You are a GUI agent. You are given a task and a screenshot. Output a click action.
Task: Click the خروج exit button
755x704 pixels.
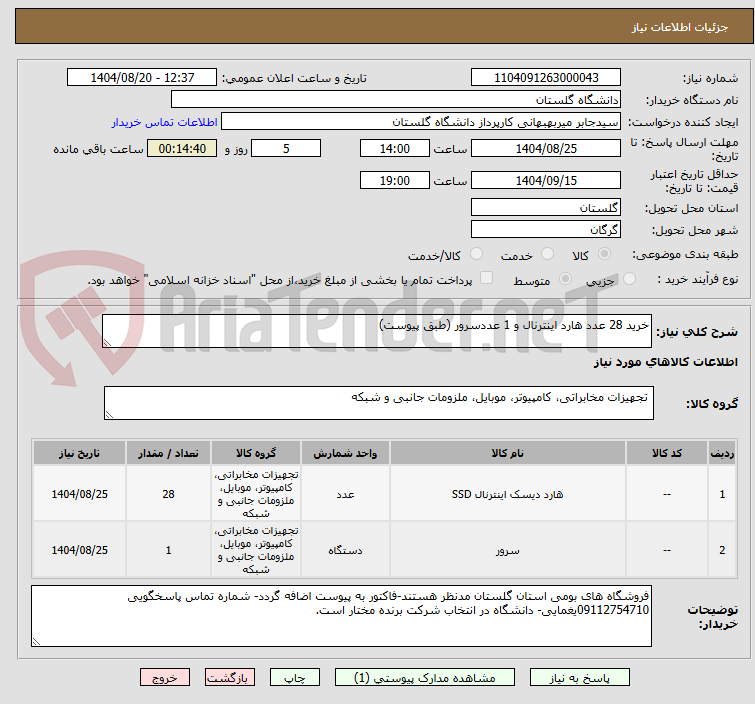[x=165, y=678]
